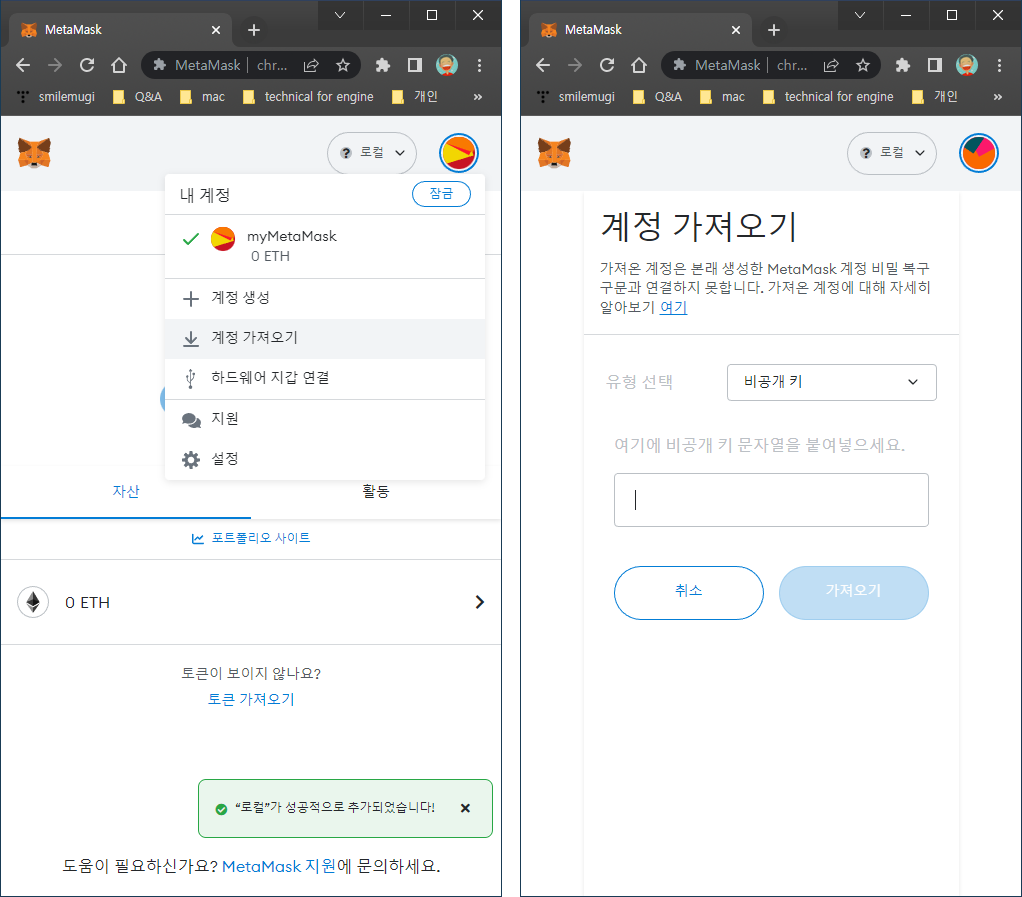Screen dimensions: 1022x897
Task: Click MetaMask fox logo in left window
Action: pyautogui.click(x=34, y=153)
